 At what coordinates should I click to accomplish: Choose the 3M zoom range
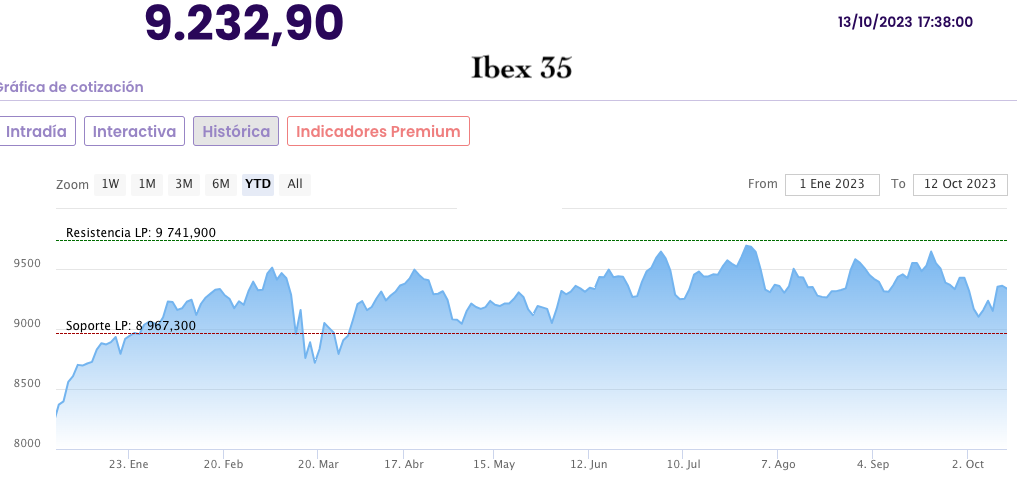click(184, 184)
